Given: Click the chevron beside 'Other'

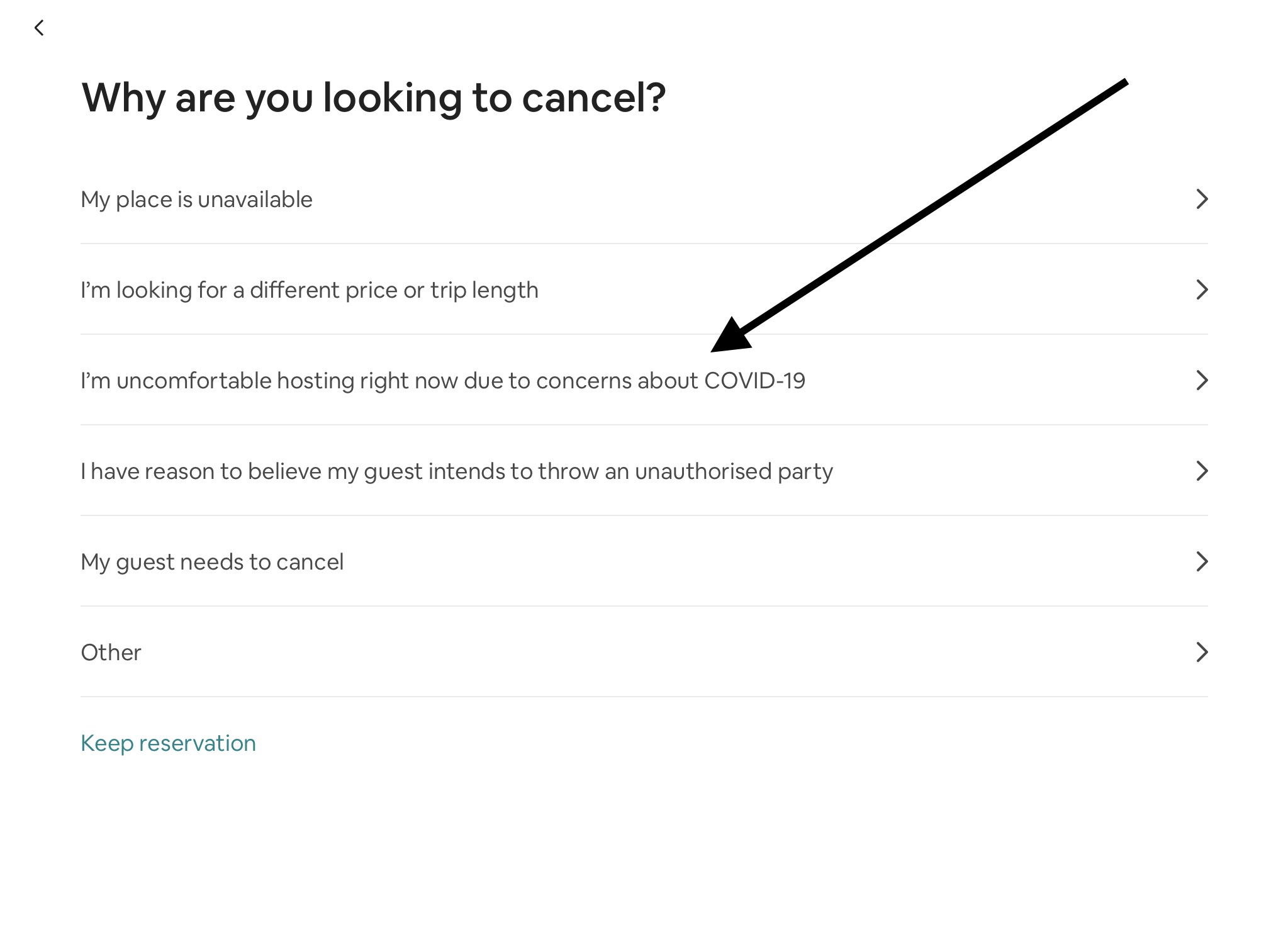Looking at the screenshot, I should click(x=1202, y=652).
